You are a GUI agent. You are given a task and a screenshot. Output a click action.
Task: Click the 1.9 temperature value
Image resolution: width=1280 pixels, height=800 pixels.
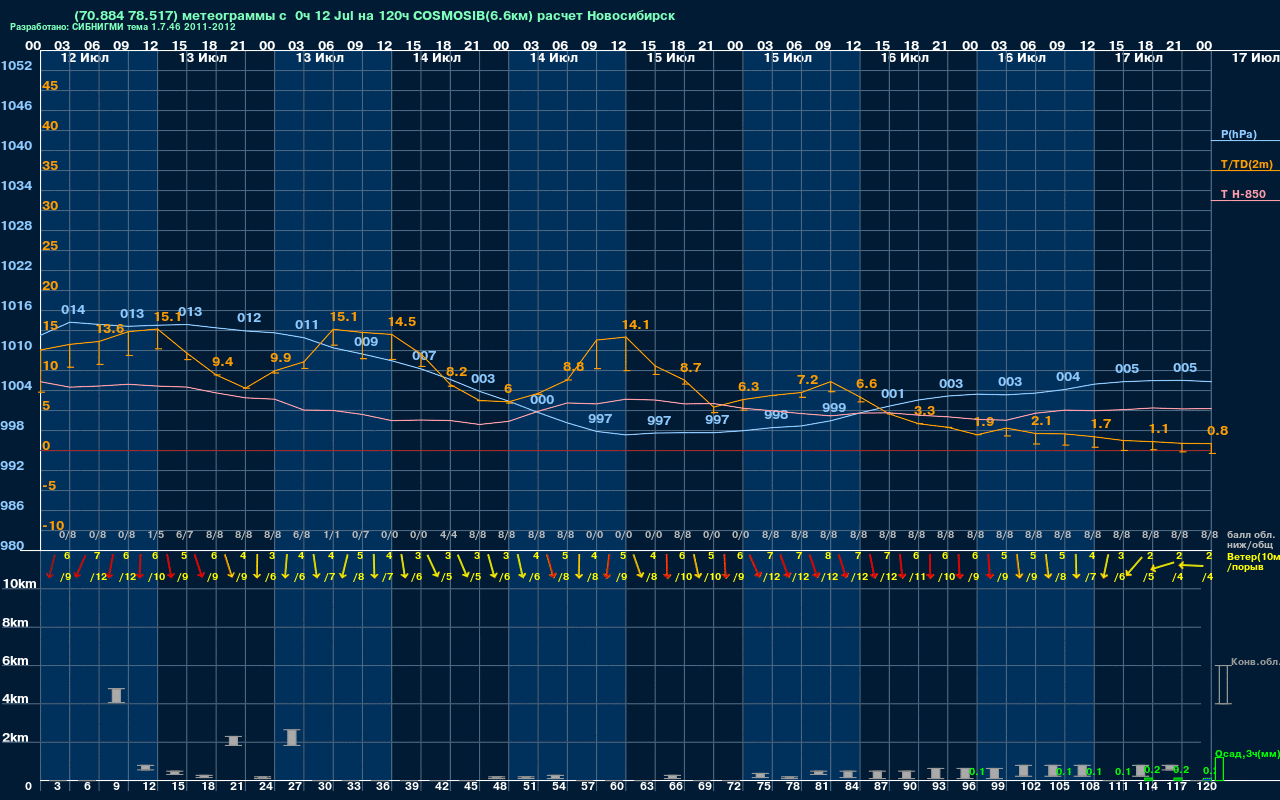point(984,422)
